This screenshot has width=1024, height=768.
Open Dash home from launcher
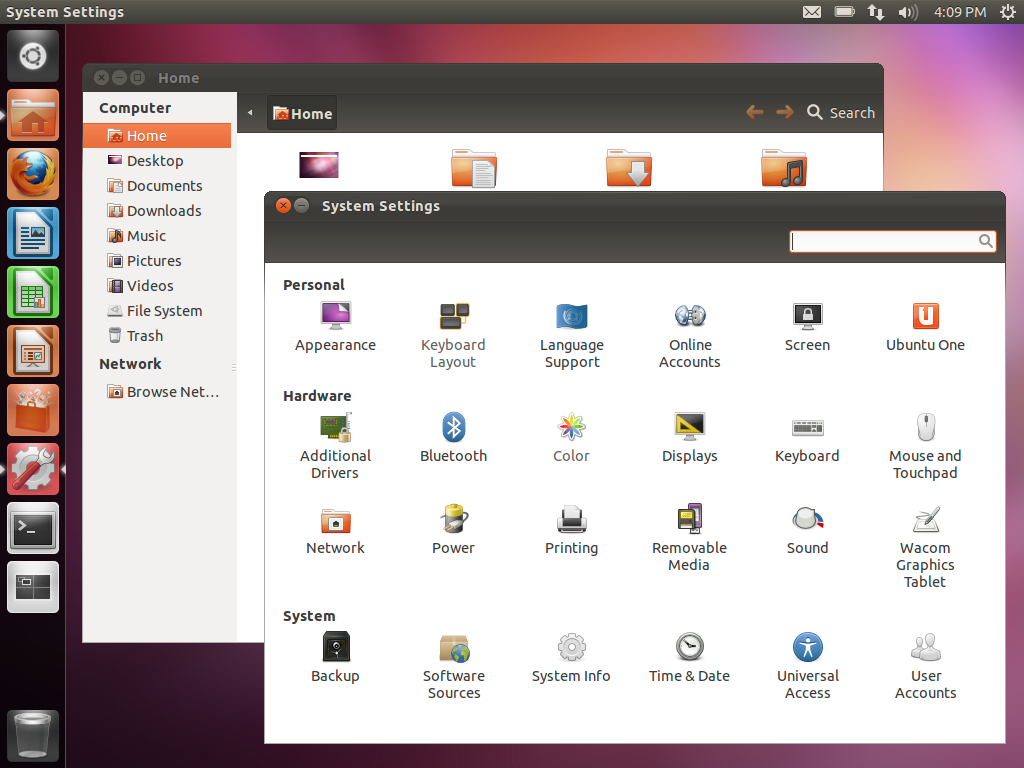click(33, 56)
